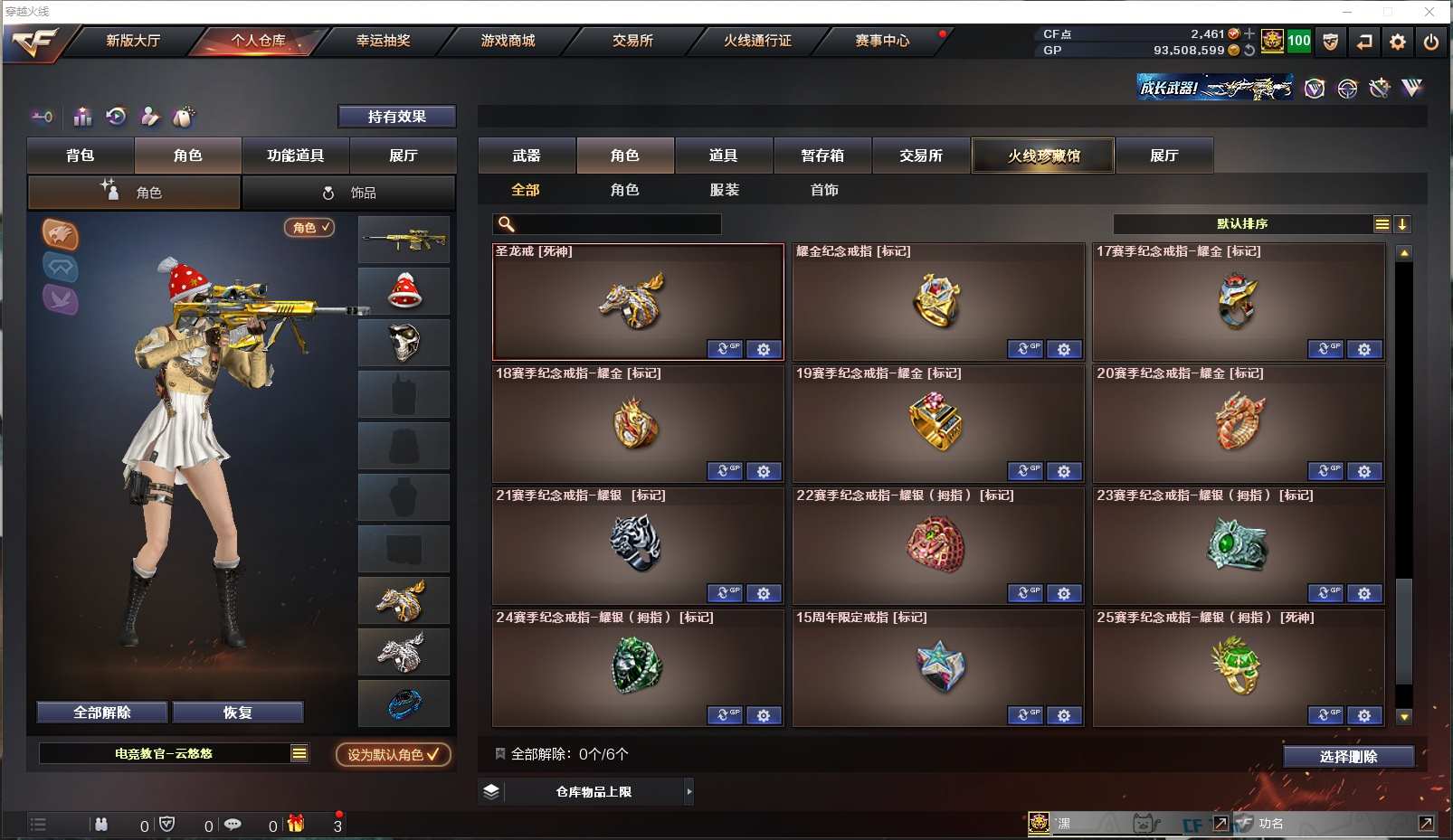Toggle sort direction arrow next to 默认排序
1453x840 pixels.
pyautogui.click(x=1402, y=224)
